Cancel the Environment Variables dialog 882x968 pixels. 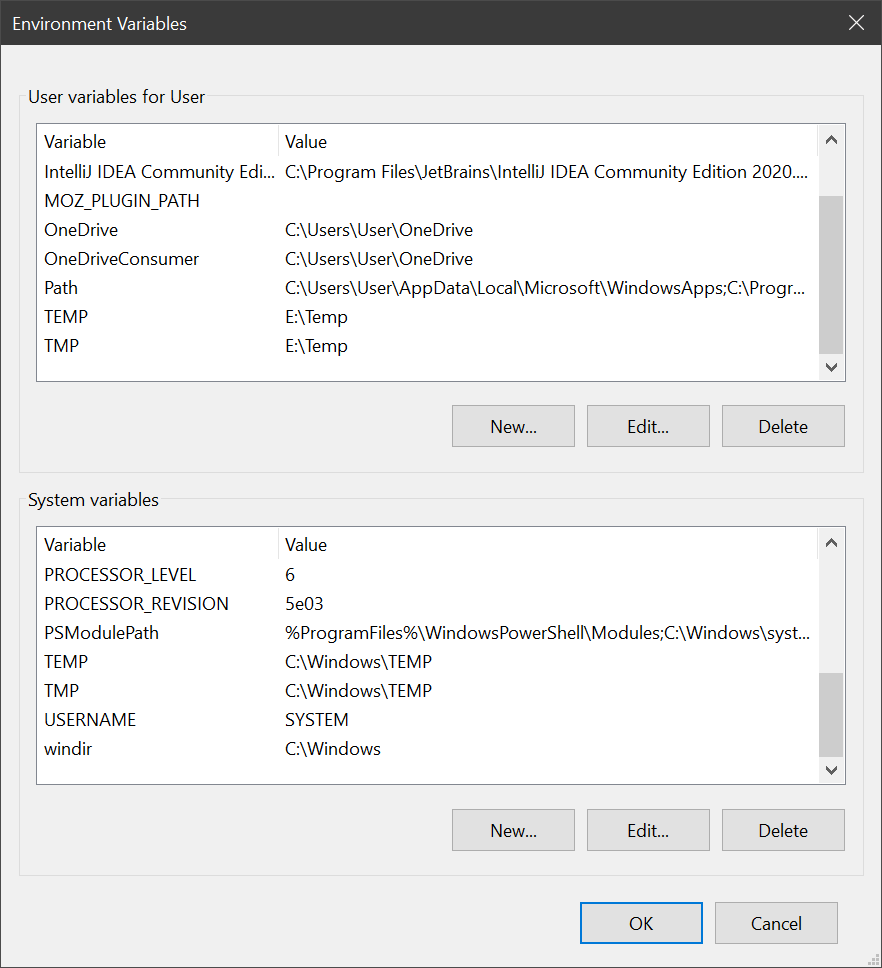click(776, 923)
